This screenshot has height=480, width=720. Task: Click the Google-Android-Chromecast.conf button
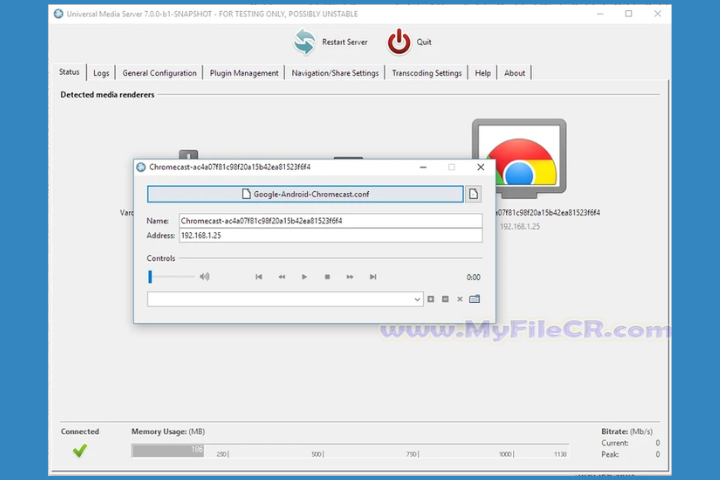305,194
